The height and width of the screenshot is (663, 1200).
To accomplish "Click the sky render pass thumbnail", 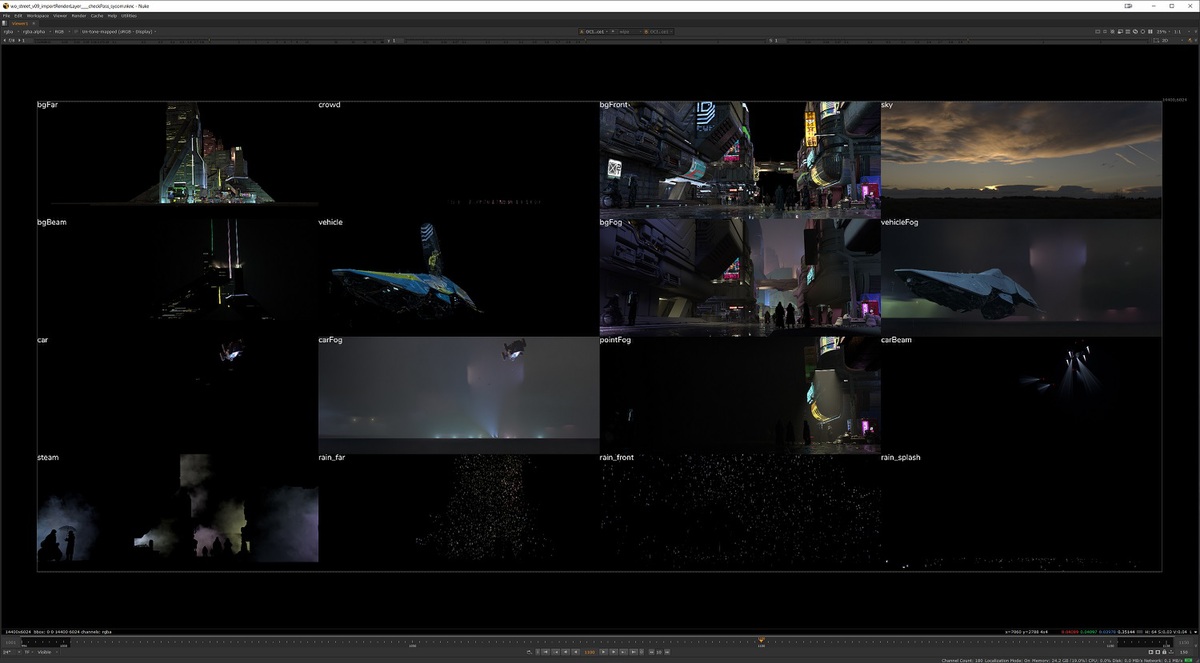I will tap(1021, 159).
